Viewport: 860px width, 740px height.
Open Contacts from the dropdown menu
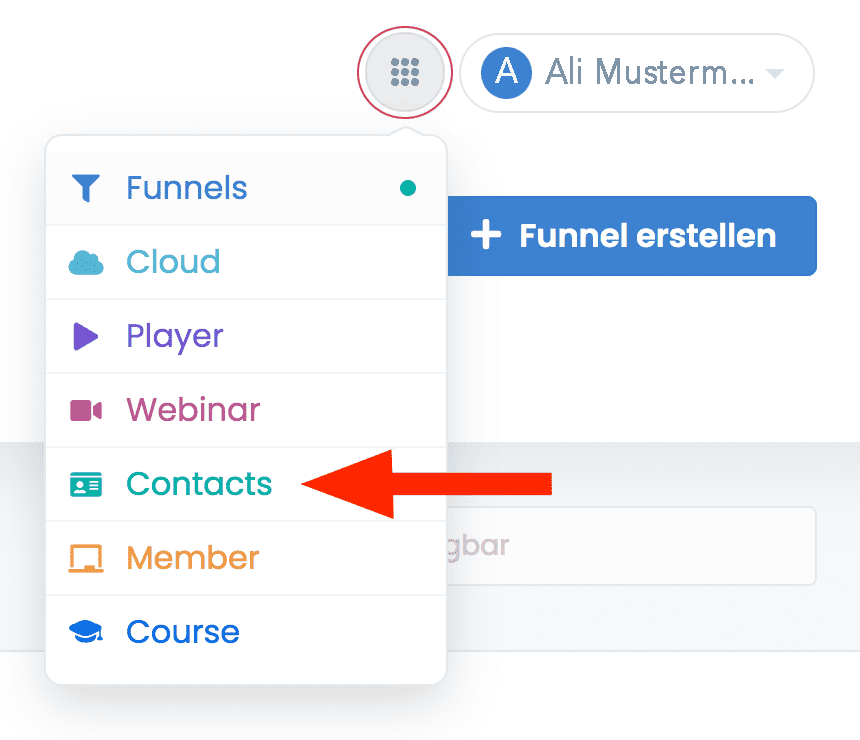(x=199, y=484)
